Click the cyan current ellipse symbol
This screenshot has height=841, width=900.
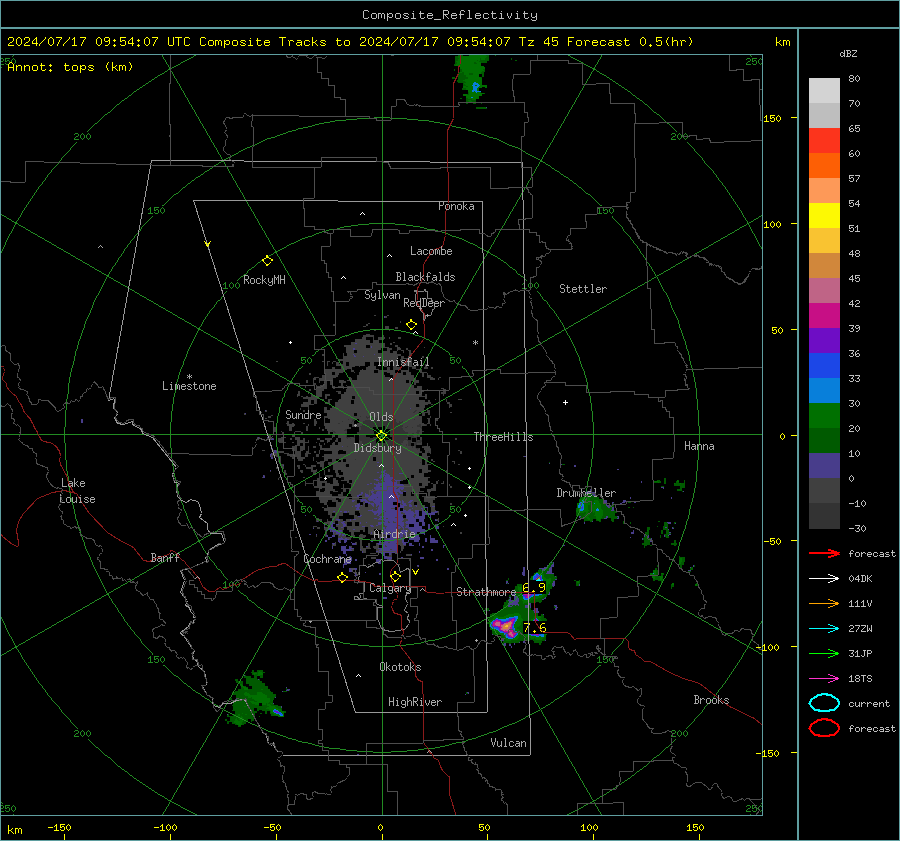point(824,703)
